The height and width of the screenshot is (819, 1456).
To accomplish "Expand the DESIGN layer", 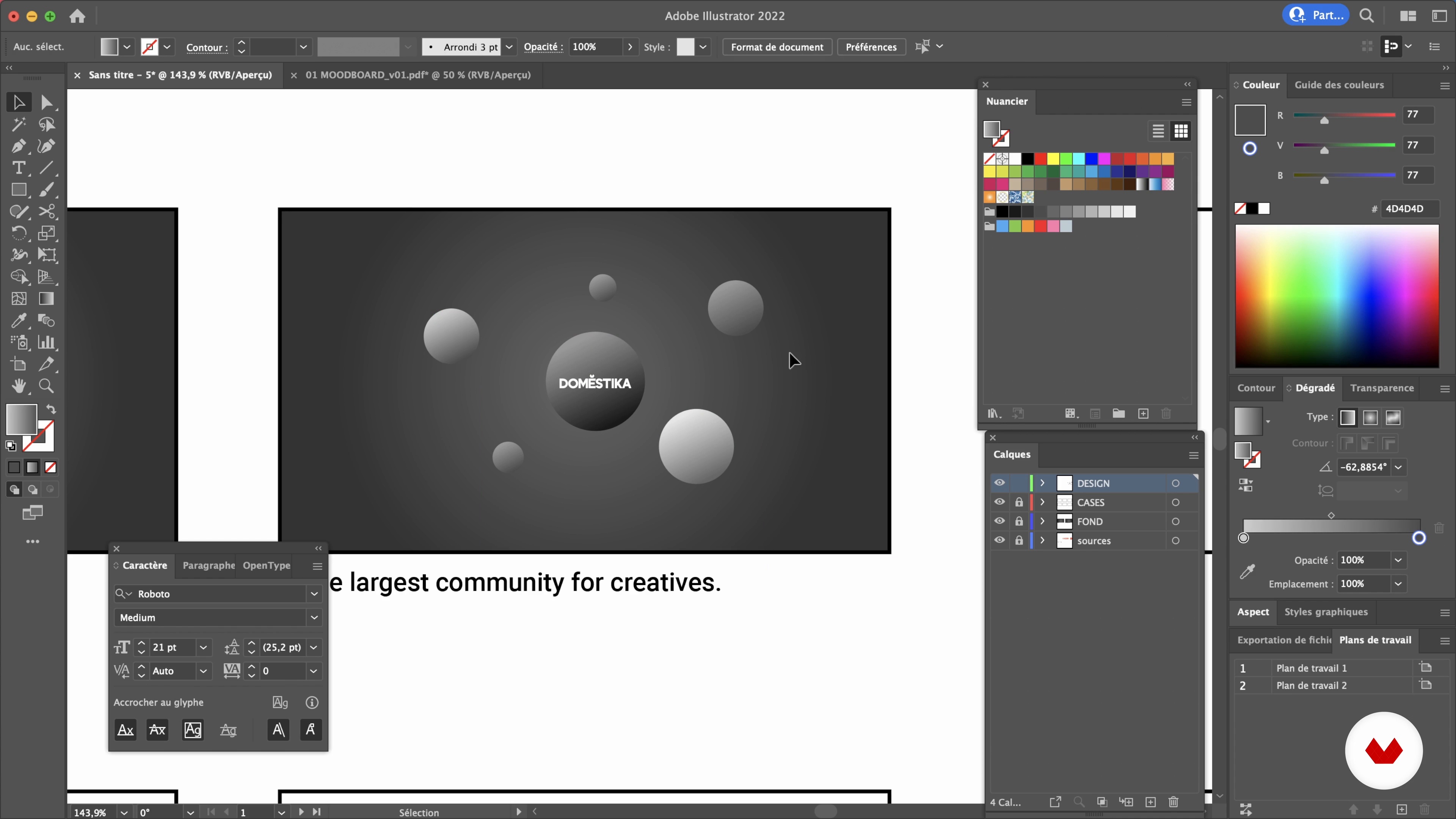I will (x=1043, y=483).
